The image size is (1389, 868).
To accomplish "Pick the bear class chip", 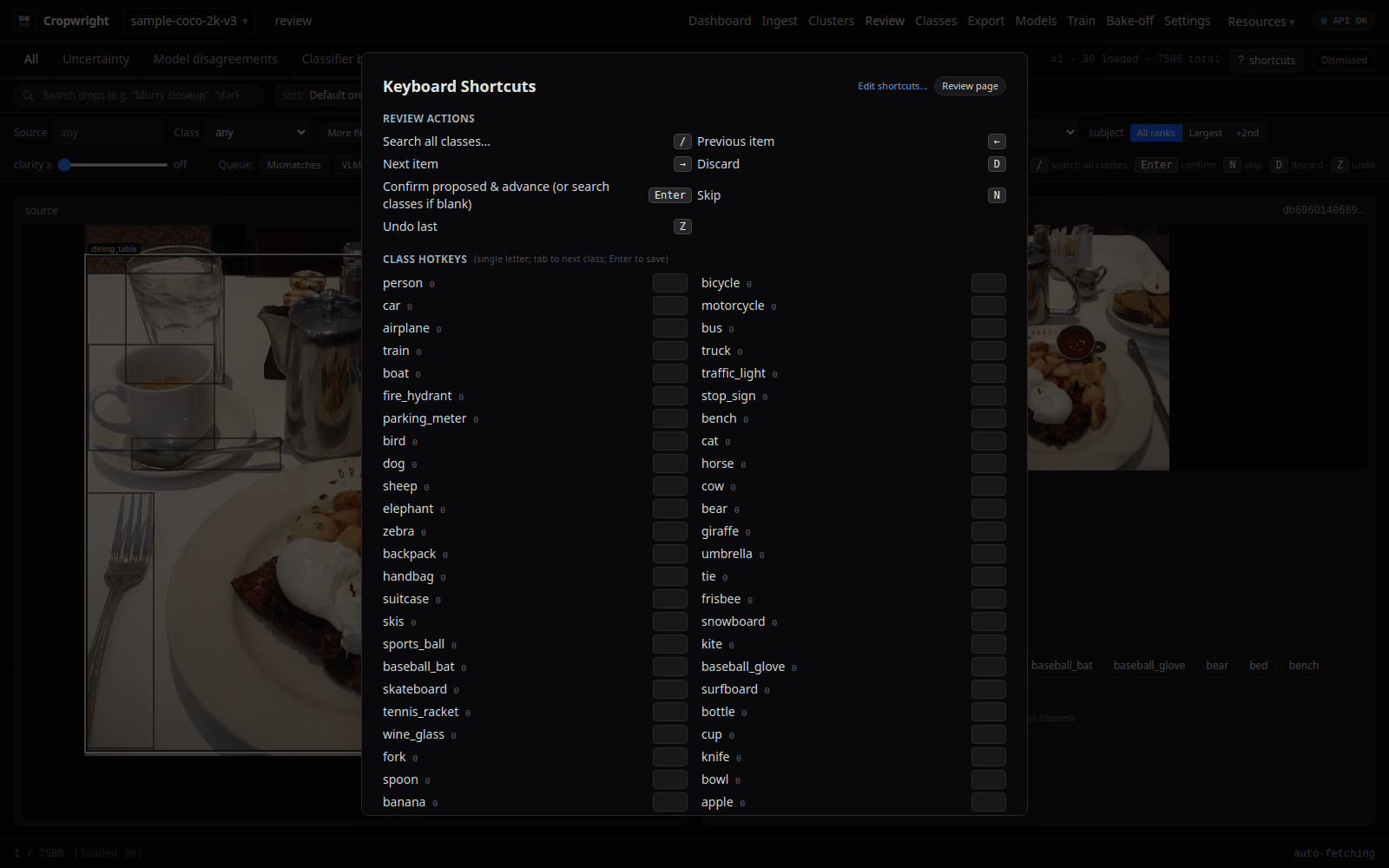I will [x=1217, y=666].
